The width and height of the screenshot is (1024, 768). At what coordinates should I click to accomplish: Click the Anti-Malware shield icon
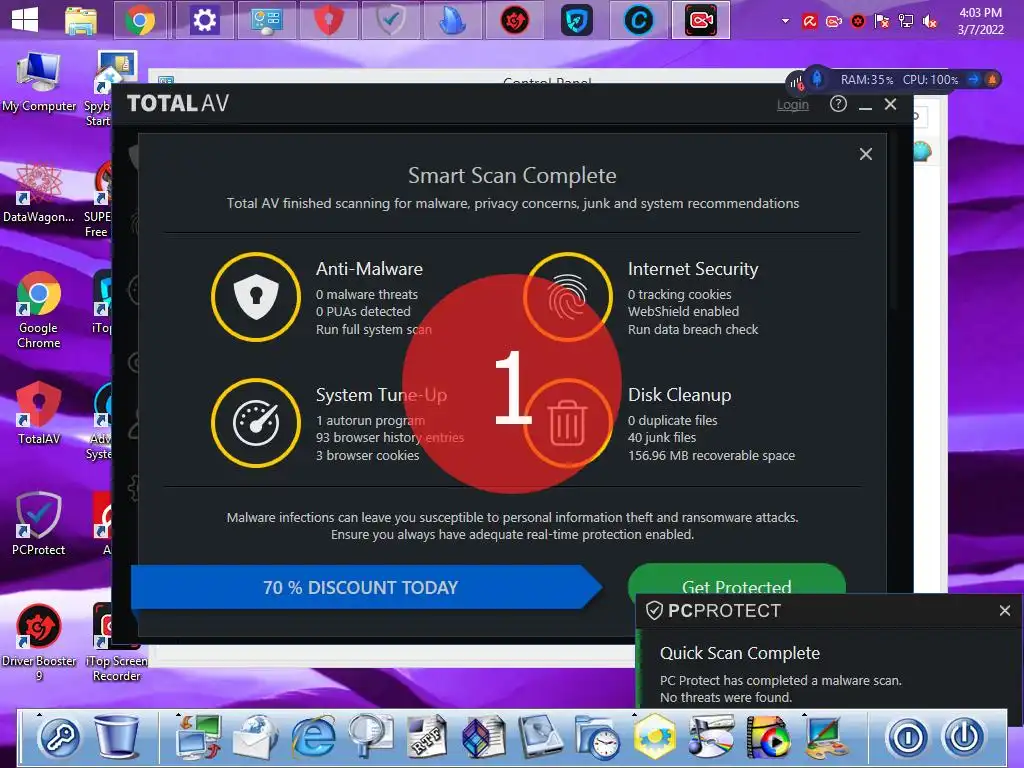click(x=256, y=296)
